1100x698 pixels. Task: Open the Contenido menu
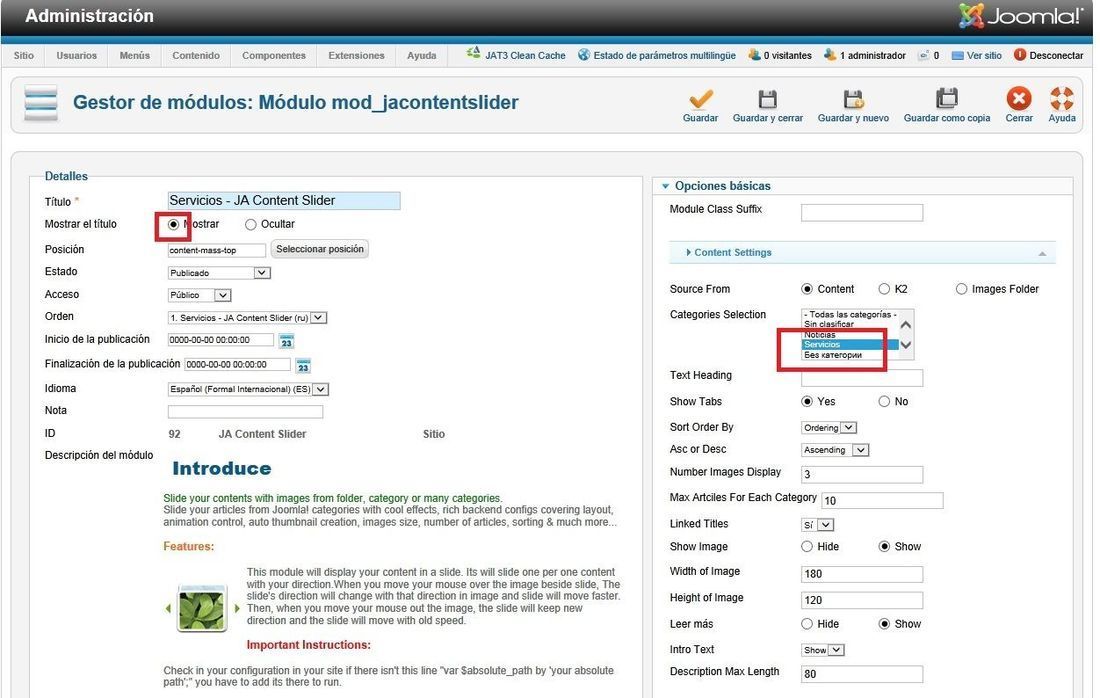[196, 55]
